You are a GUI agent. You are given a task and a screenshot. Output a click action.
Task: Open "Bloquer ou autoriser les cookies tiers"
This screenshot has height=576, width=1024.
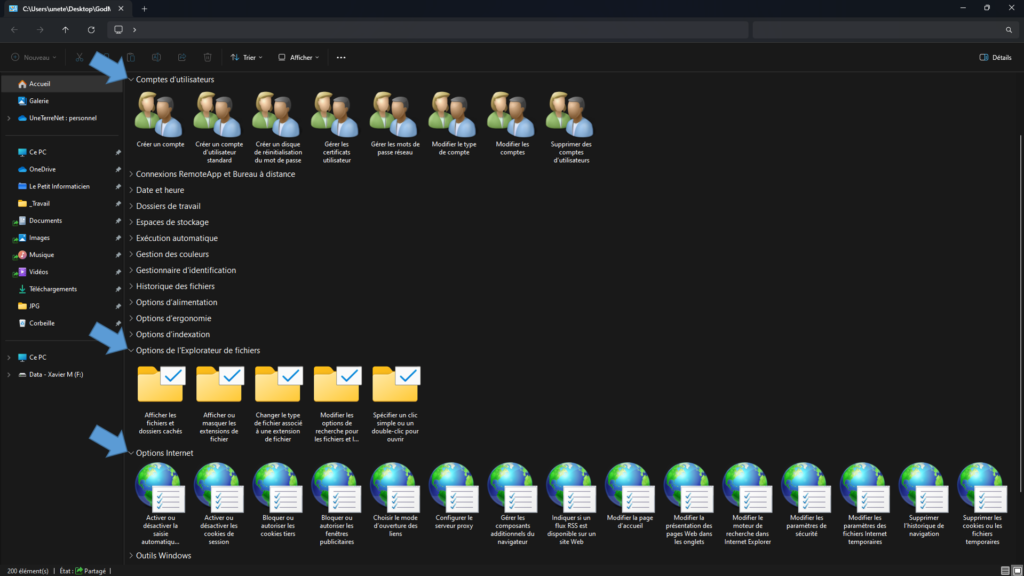tap(277, 500)
